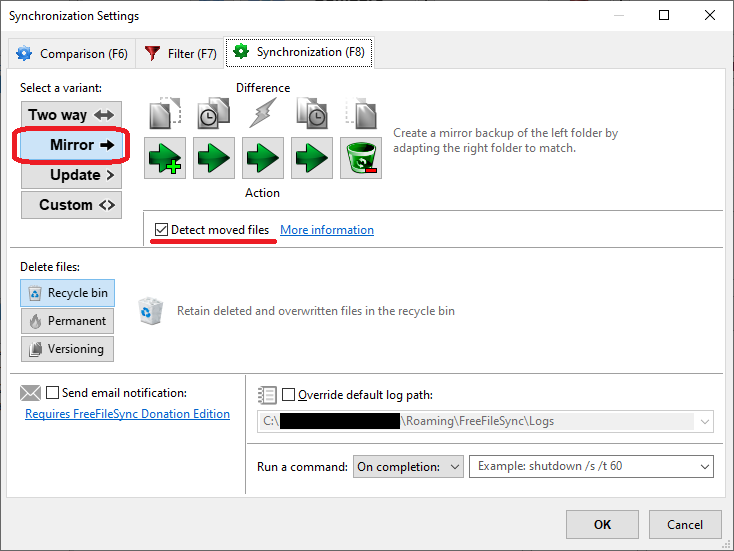Click the action arrow under right-newer icon

pos(312,158)
